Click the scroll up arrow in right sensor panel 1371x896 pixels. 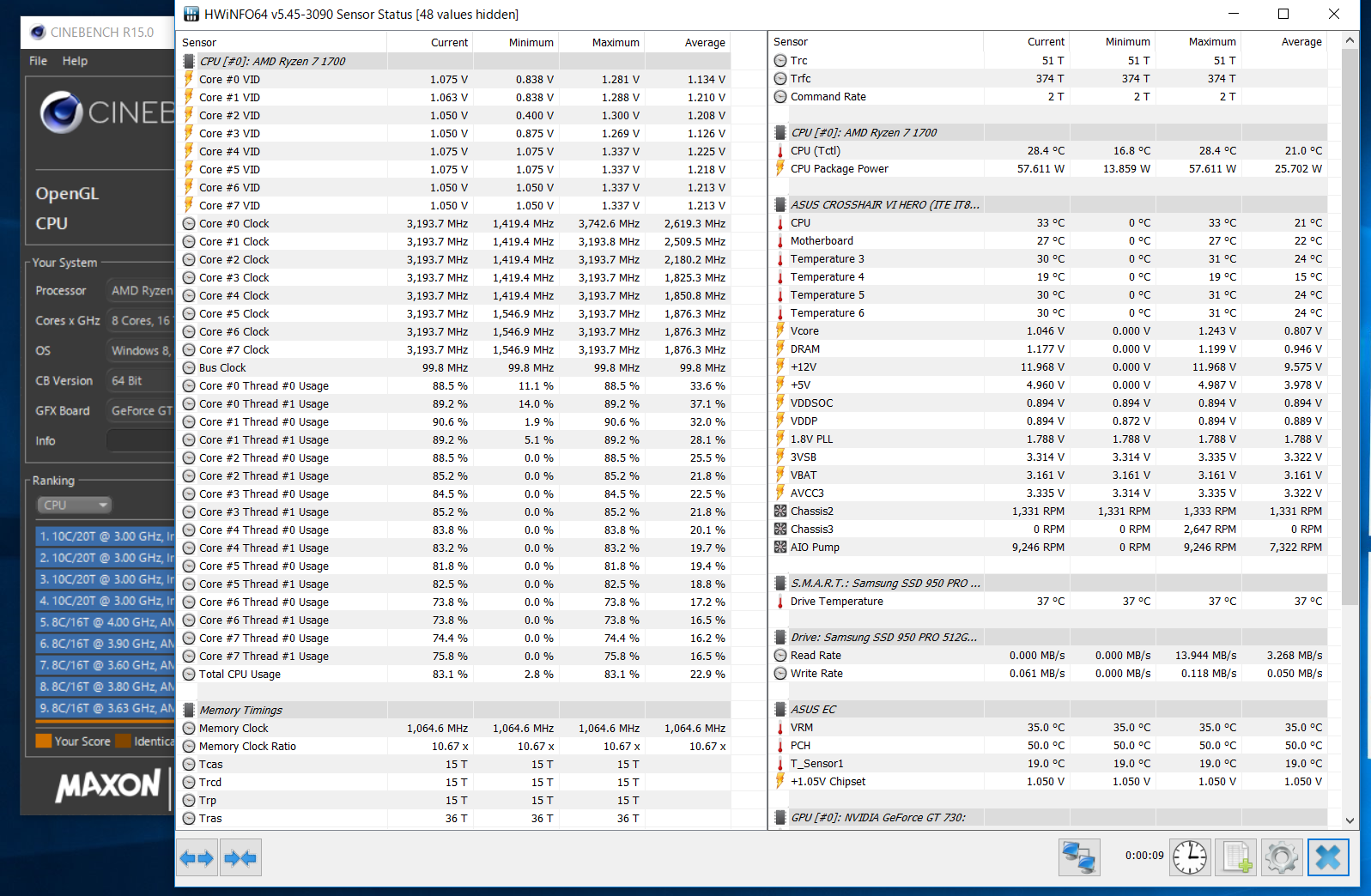[1350, 40]
